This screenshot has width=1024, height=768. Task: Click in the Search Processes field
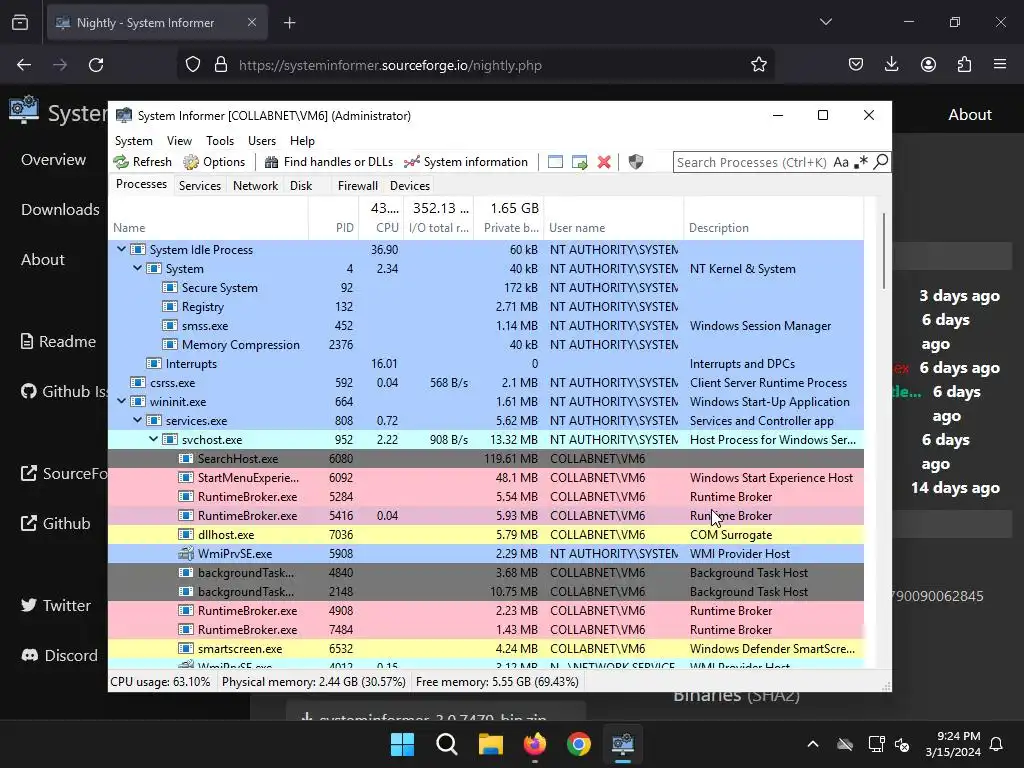tap(751, 162)
